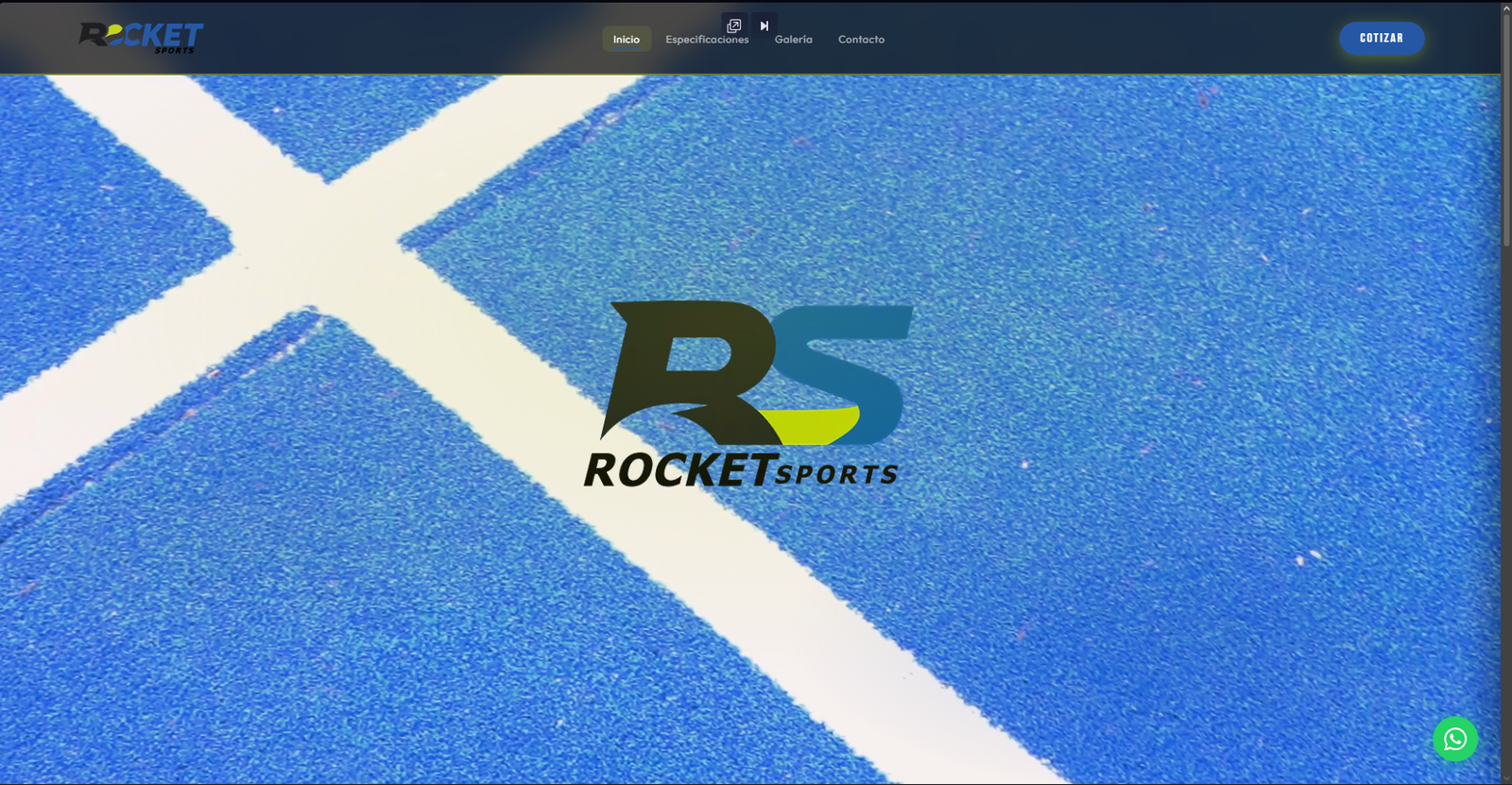
Task: Select the Inicio navigation item
Action: pyautogui.click(x=627, y=39)
